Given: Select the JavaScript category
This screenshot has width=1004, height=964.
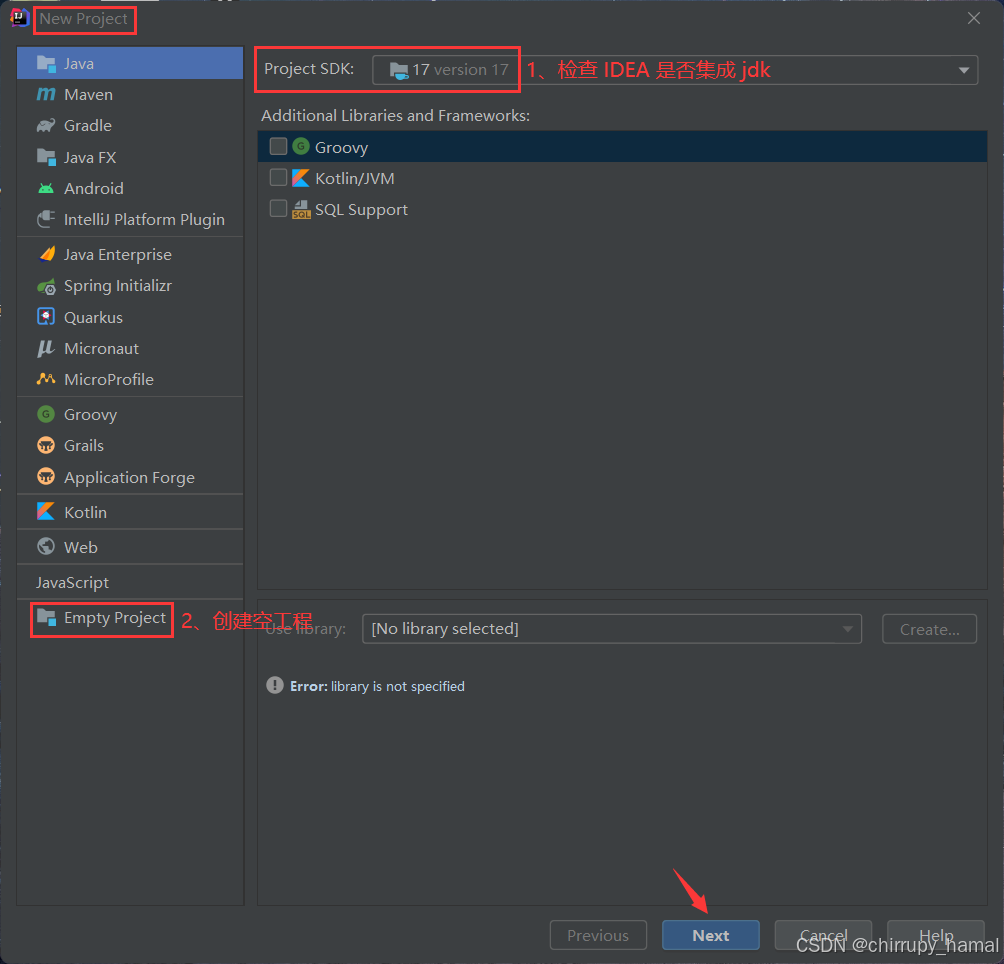Looking at the screenshot, I should pos(130,582).
